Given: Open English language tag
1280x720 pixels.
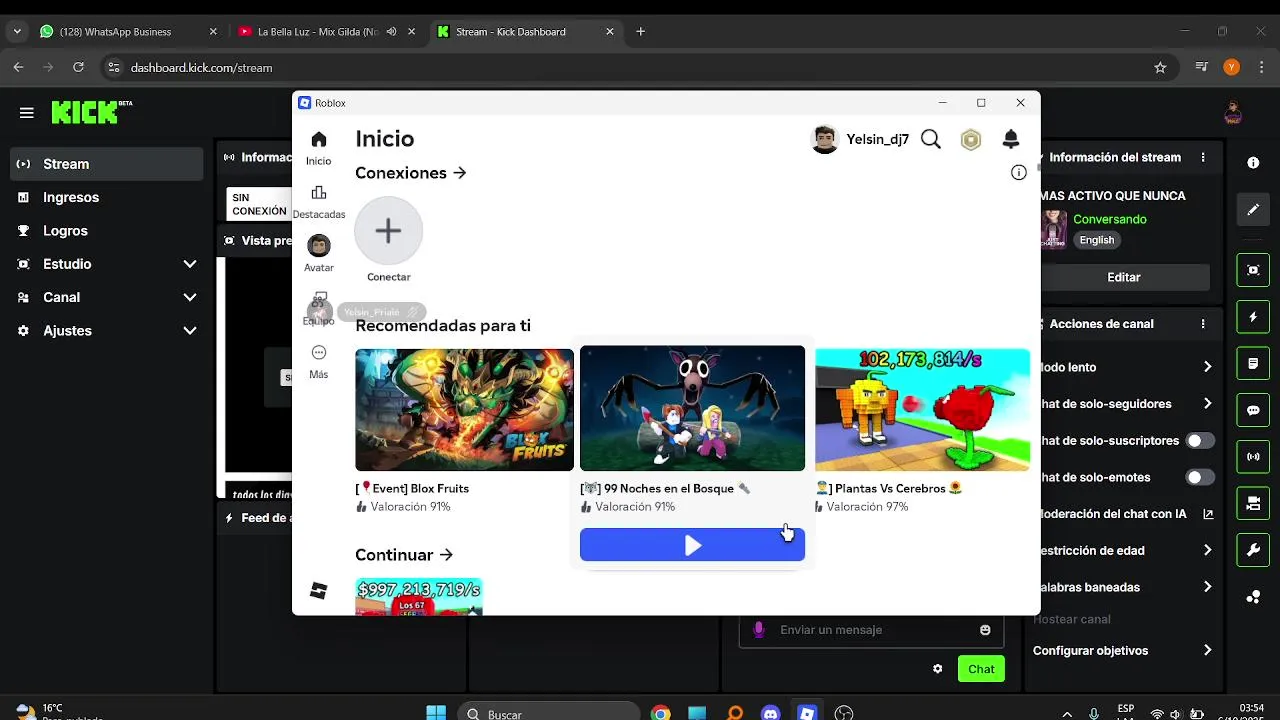Looking at the screenshot, I should (1096, 240).
